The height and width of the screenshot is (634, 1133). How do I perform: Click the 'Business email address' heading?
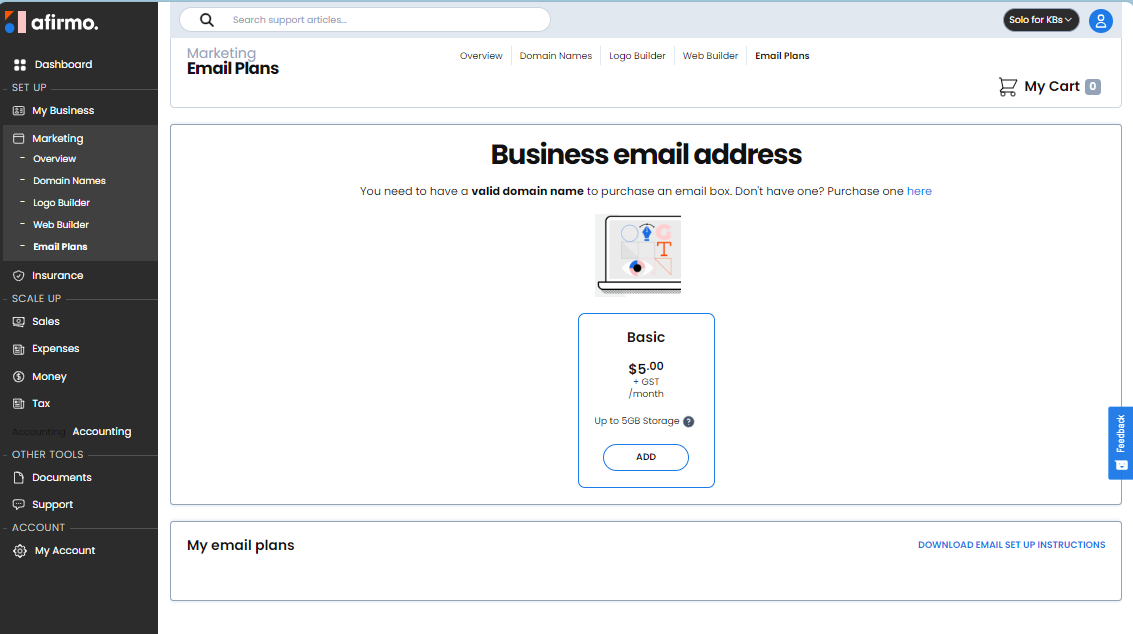point(646,155)
